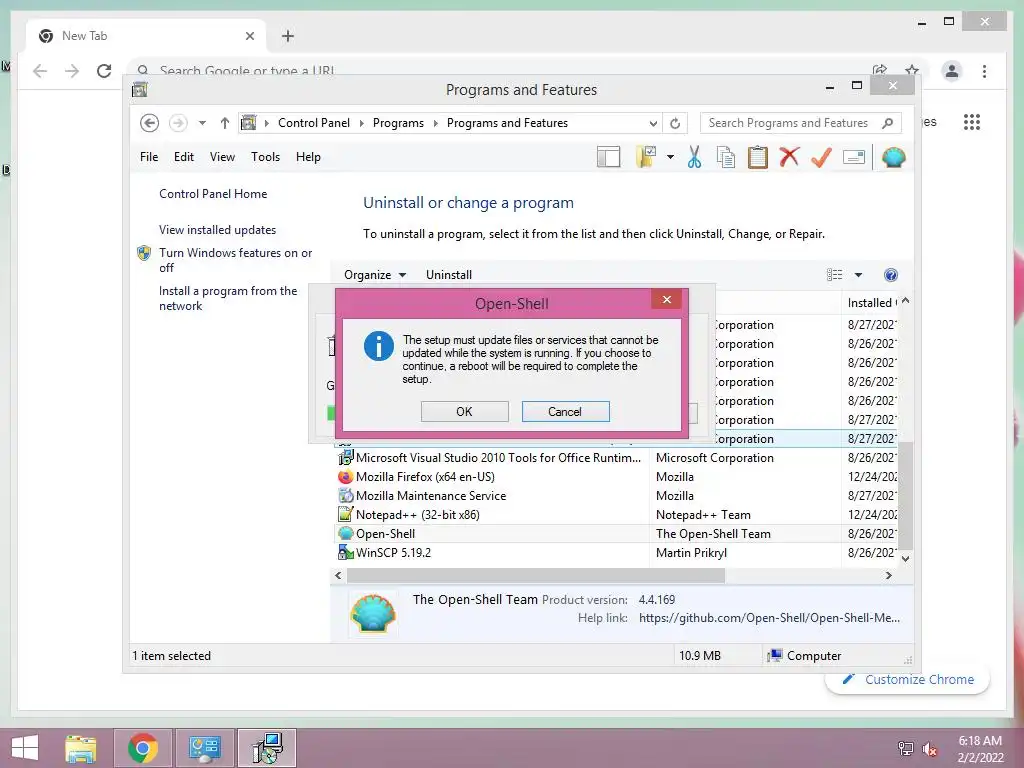Click the blue Help question icon
This screenshot has width=1024, height=768.
pos(891,275)
